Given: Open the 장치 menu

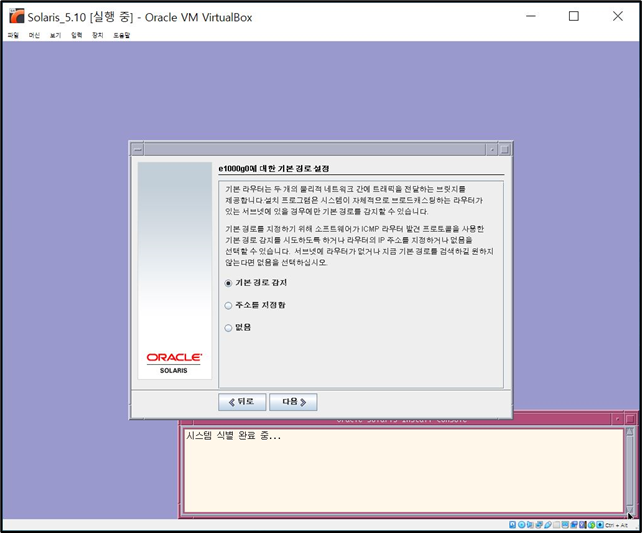Looking at the screenshot, I should tap(97, 35).
